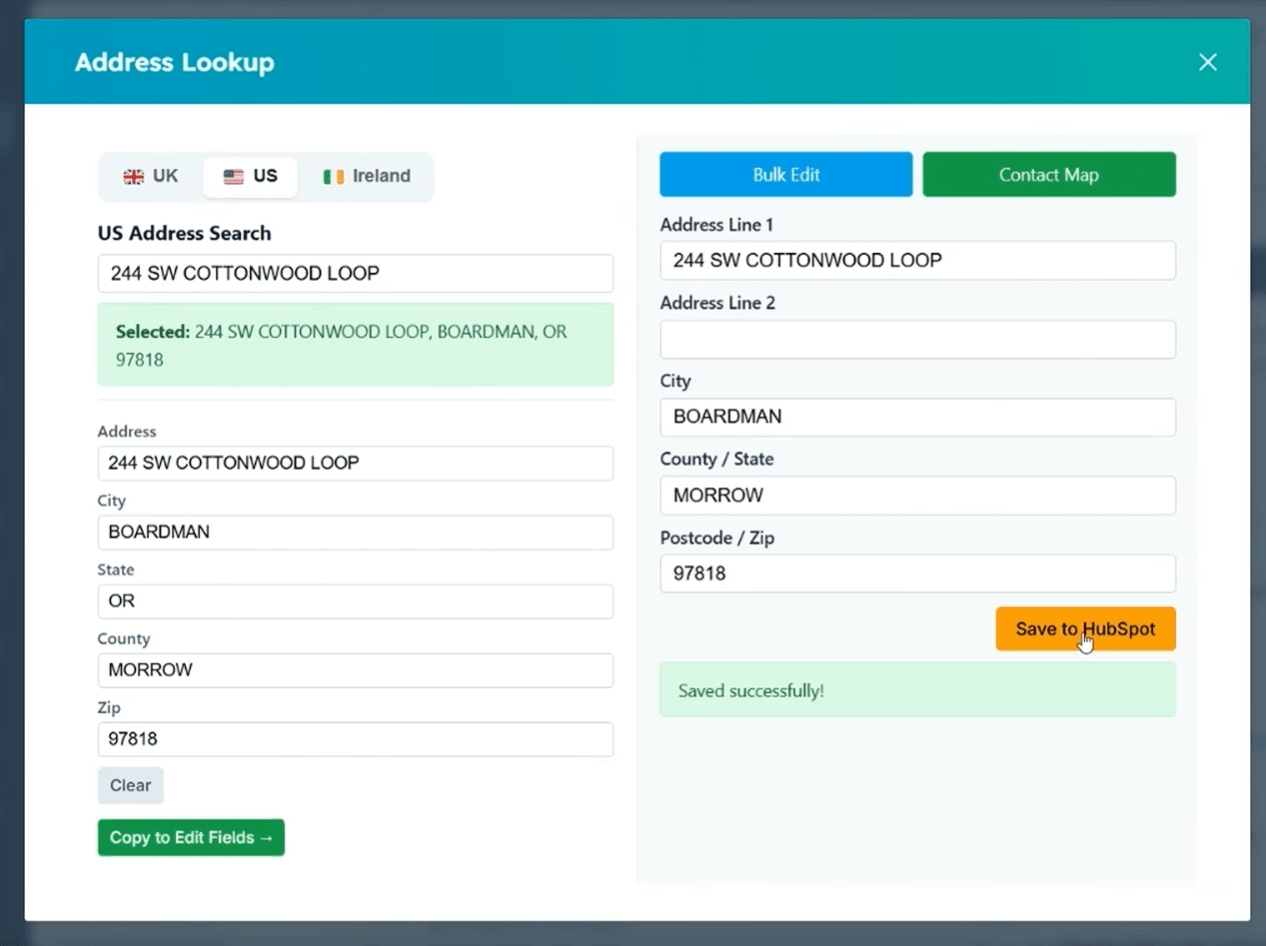
Task: Click the State field containing OR
Action: pyautogui.click(x=355, y=601)
